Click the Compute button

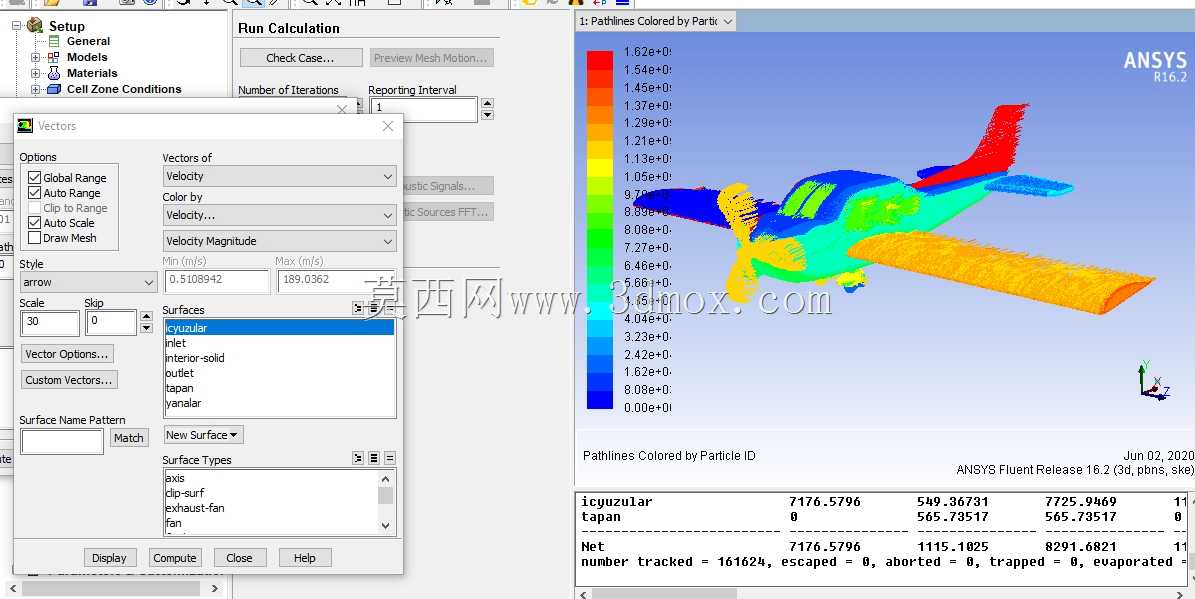175,558
